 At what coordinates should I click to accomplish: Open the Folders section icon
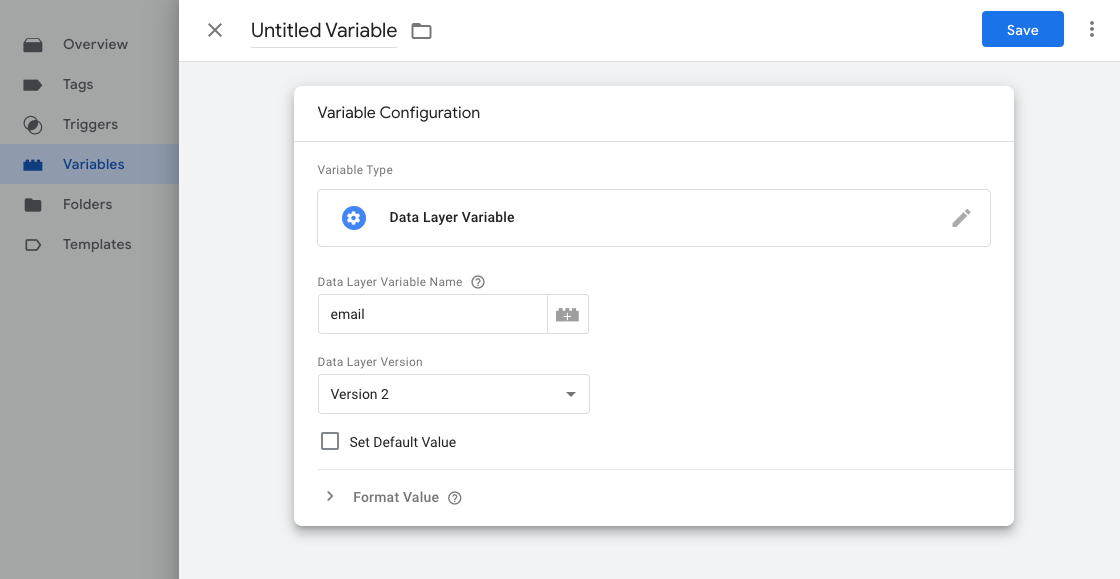tap(33, 204)
